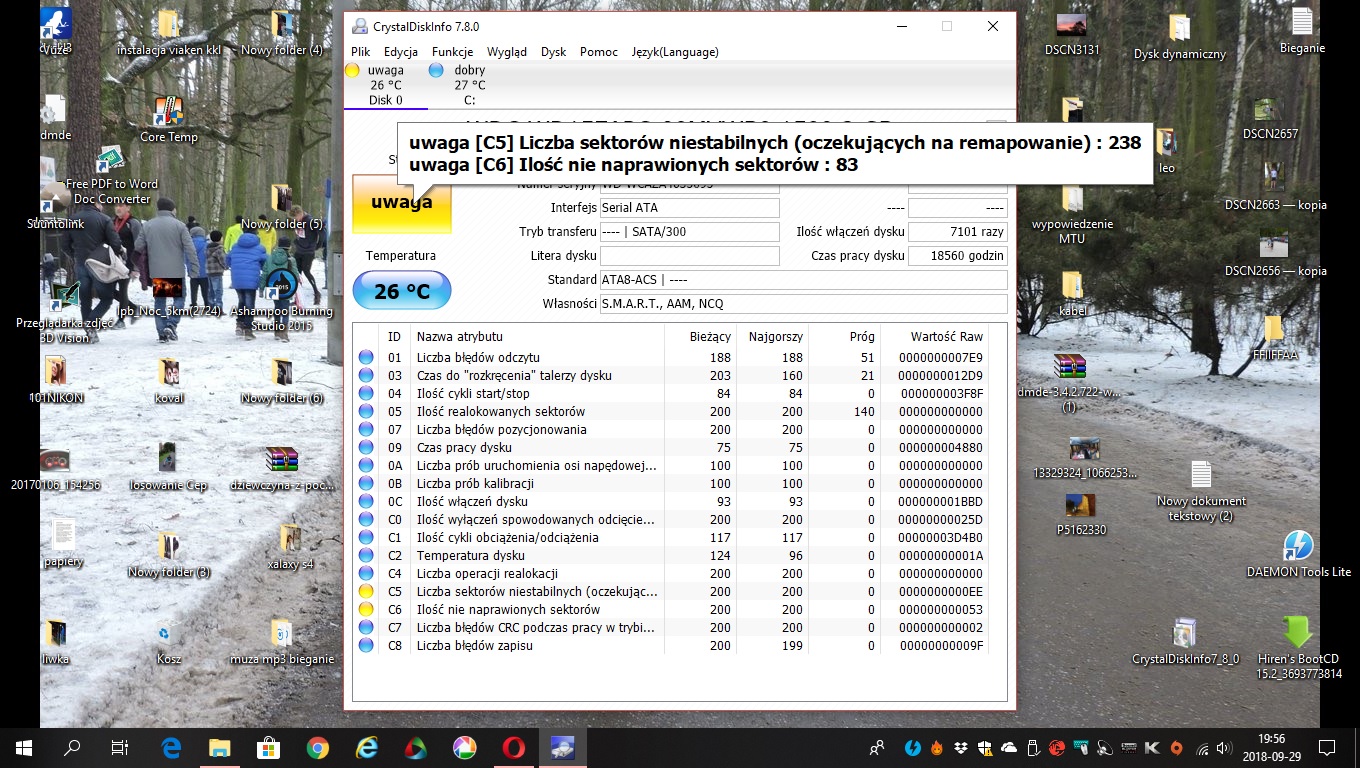
Task: Open the Język(Language) menu
Action: [x=675, y=52]
